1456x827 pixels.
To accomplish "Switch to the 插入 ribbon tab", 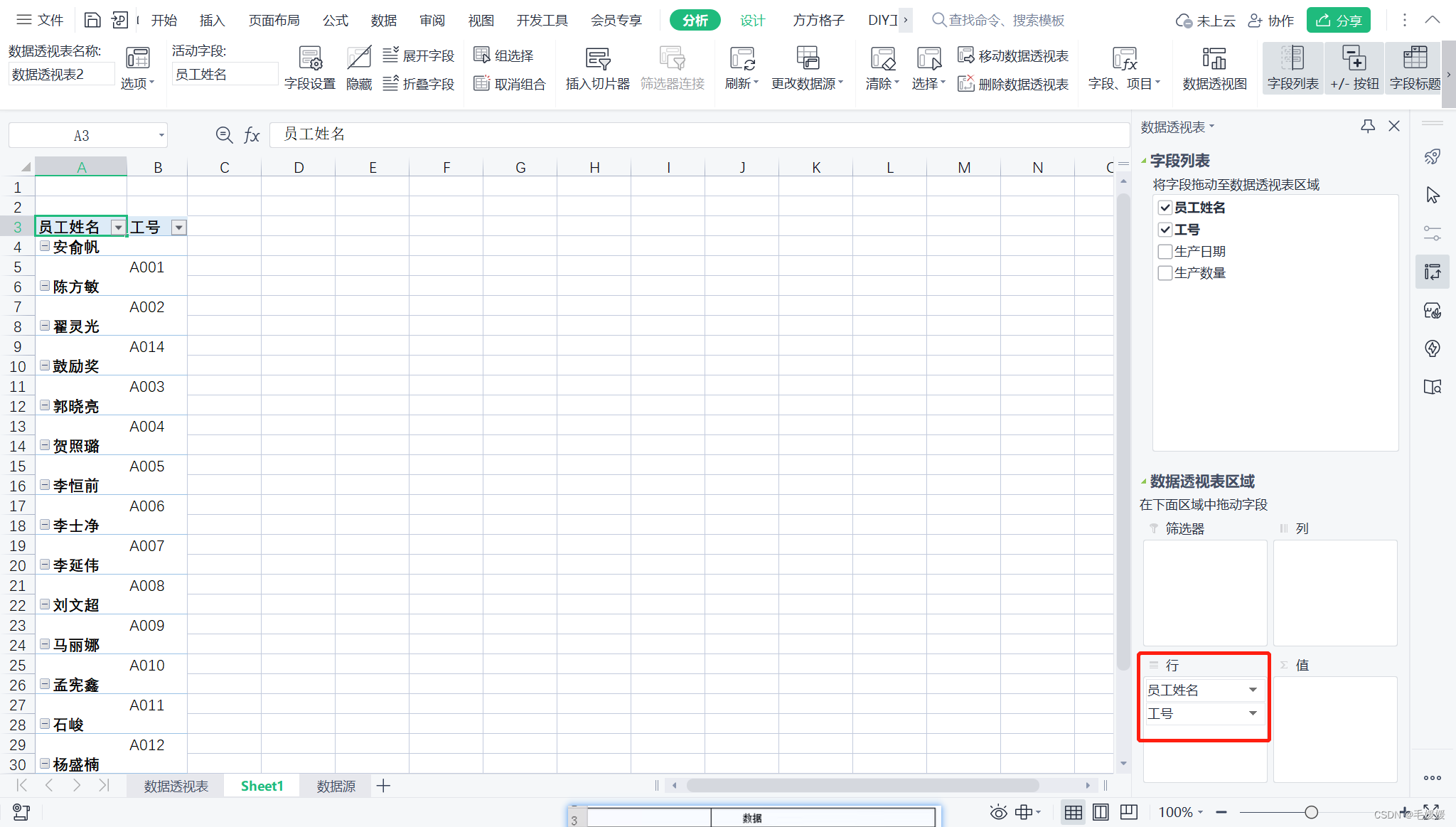I will (212, 21).
